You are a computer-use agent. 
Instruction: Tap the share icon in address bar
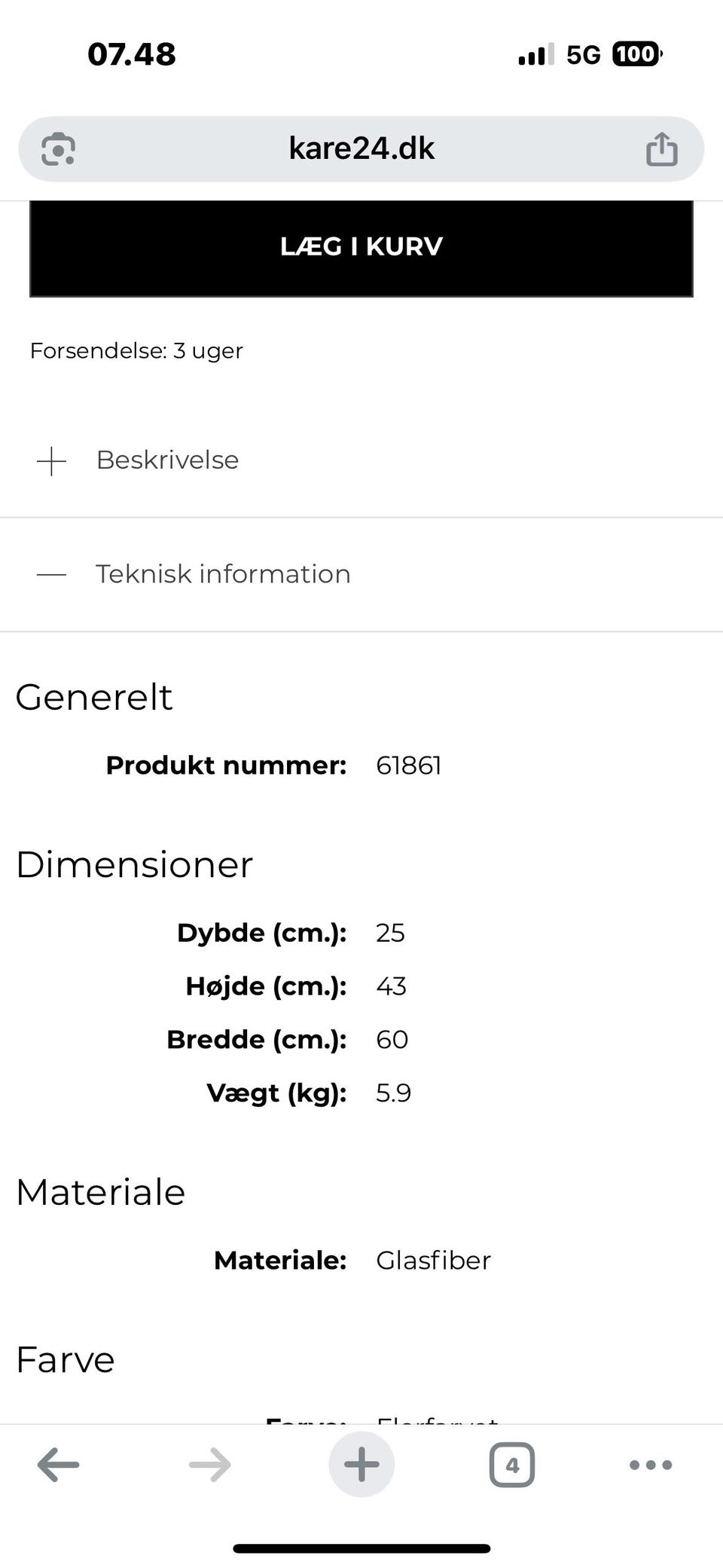click(x=661, y=148)
